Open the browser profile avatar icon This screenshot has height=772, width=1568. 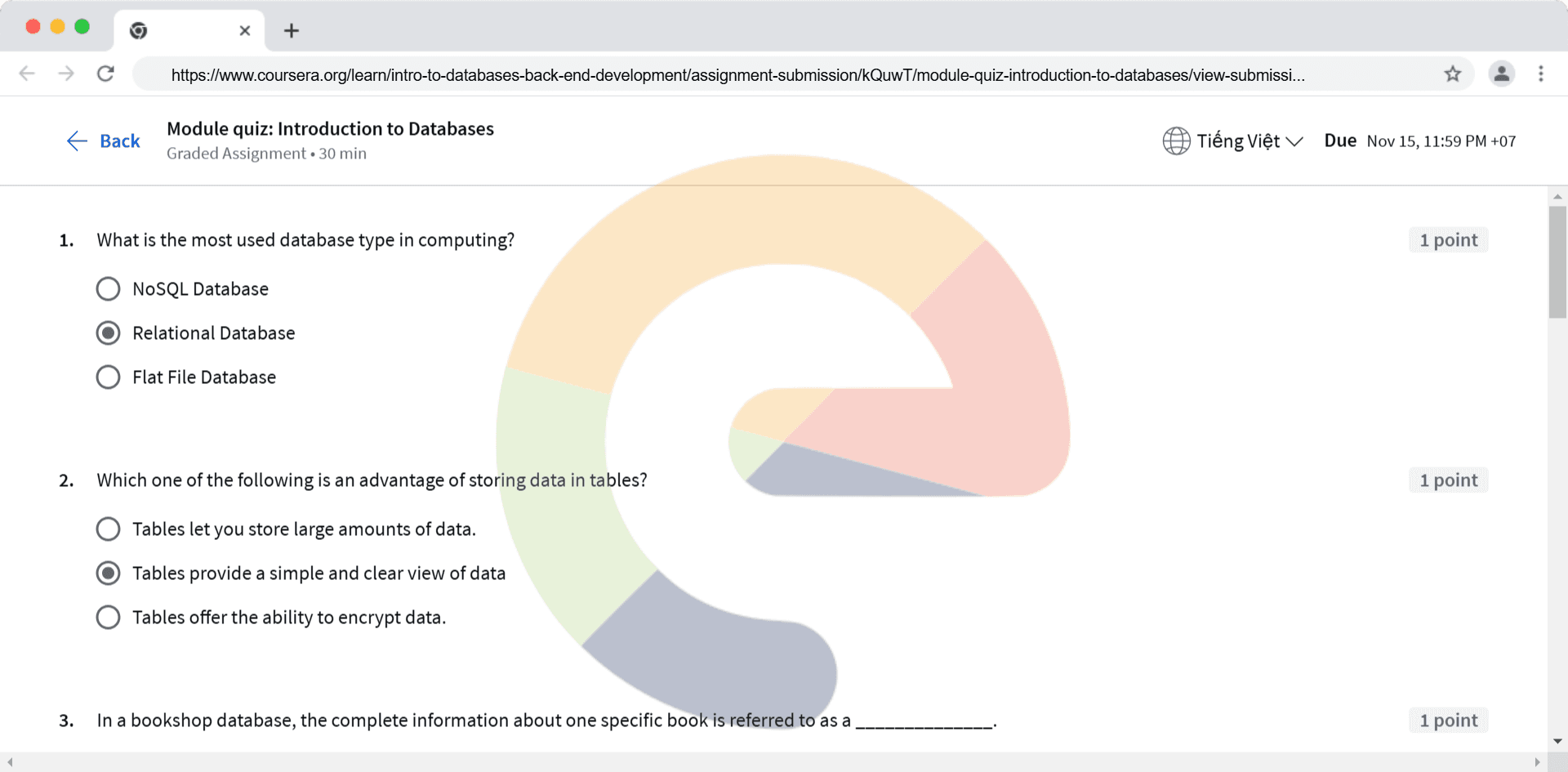pos(1501,74)
